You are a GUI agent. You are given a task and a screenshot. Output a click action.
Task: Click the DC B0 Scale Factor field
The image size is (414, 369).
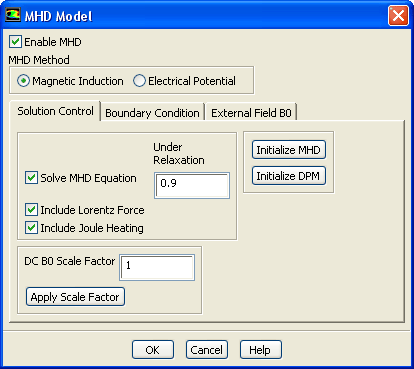point(157,268)
